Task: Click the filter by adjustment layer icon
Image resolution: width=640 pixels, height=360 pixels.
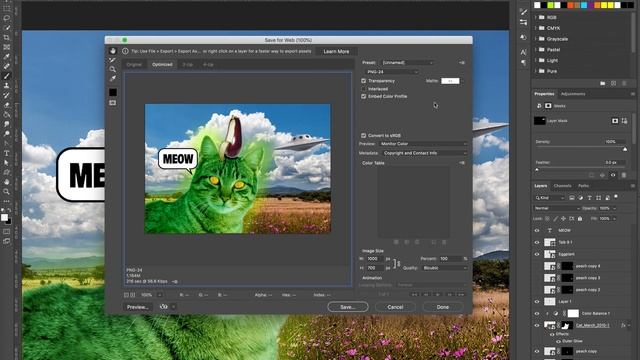Action: click(x=580, y=198)
